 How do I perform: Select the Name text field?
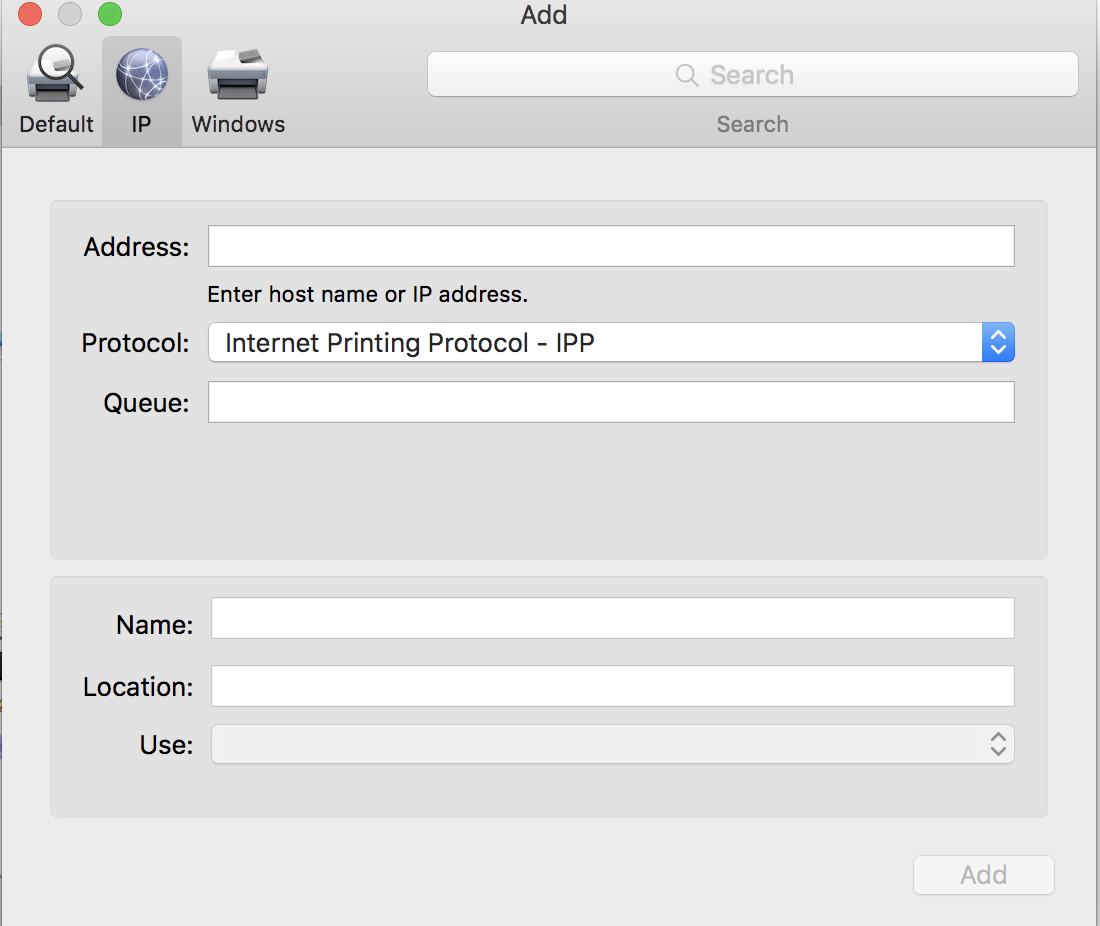coord(610,618)
